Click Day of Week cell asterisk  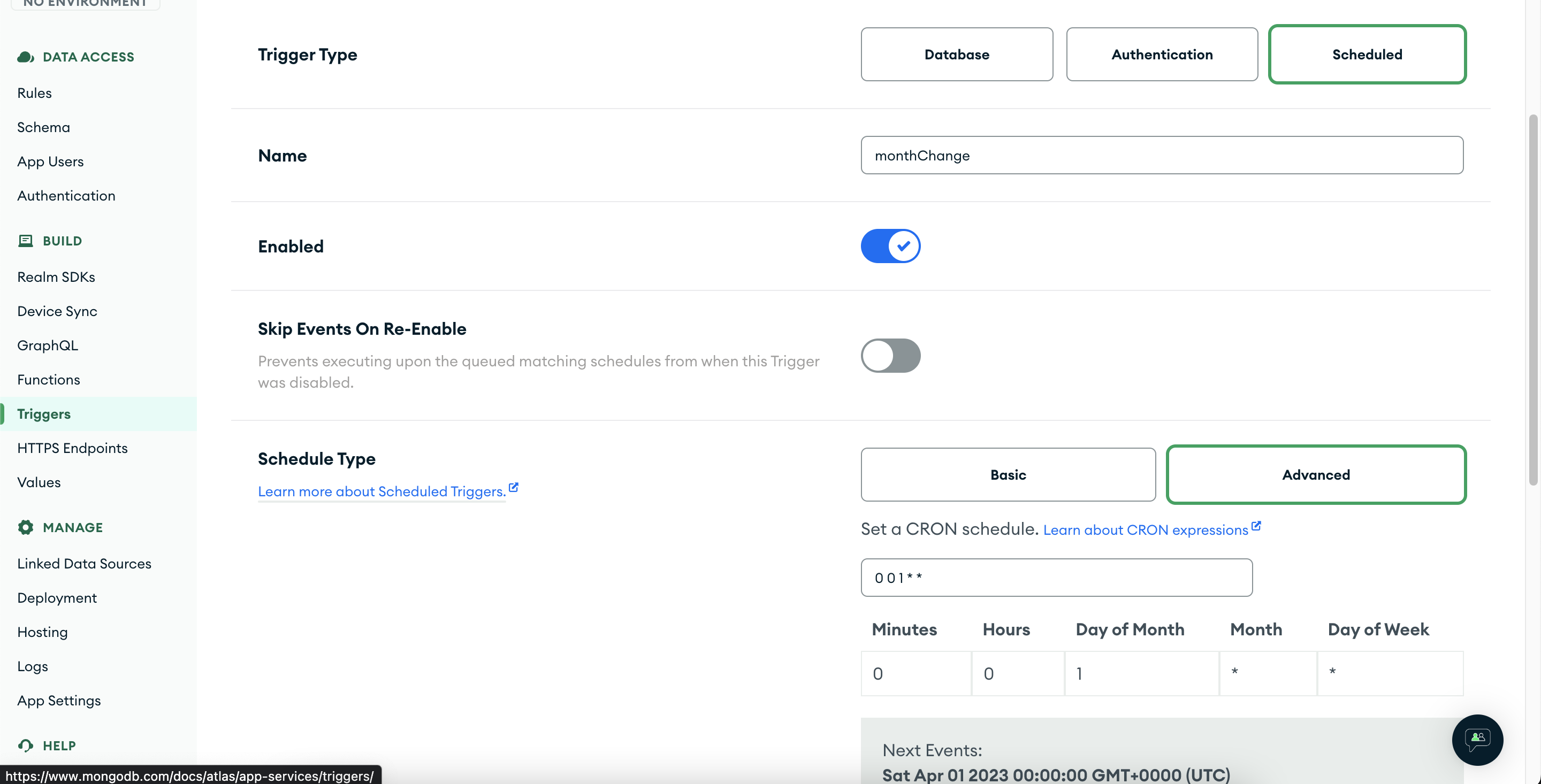(1390, 673)
